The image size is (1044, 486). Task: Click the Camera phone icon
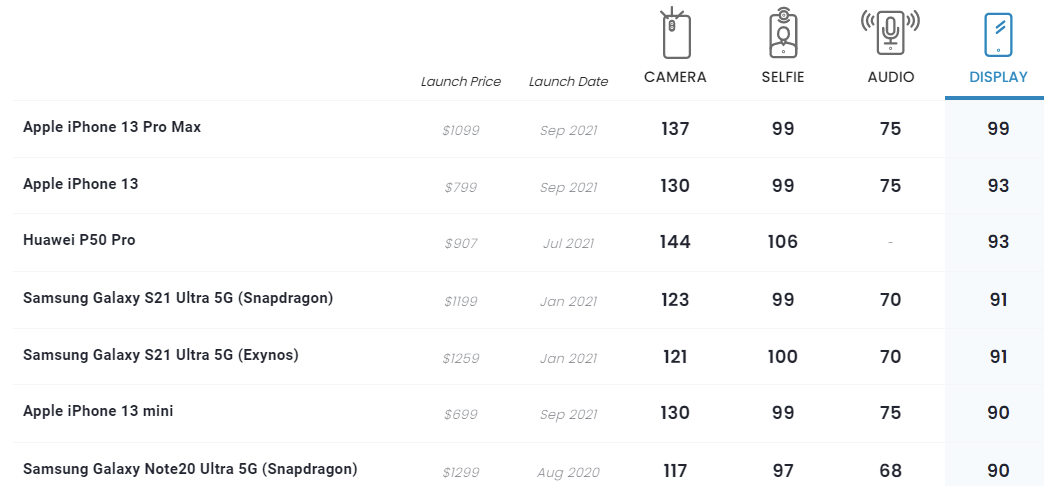(676, 33)
